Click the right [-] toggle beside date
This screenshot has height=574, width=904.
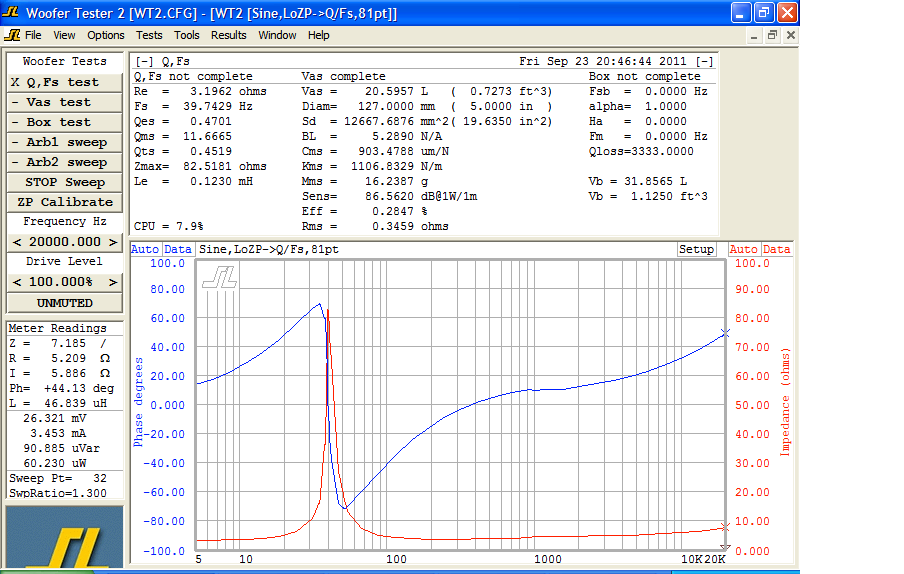705,62
